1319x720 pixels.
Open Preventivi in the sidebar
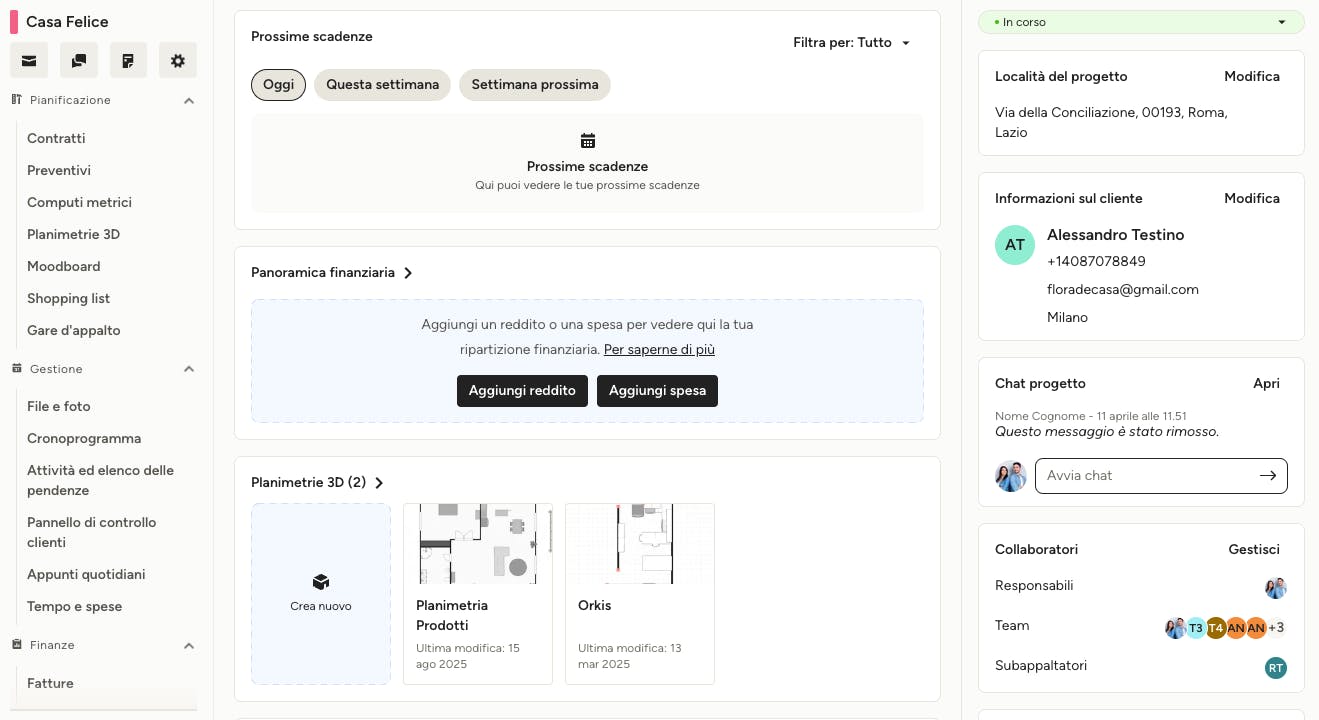[x=59, y=170]
